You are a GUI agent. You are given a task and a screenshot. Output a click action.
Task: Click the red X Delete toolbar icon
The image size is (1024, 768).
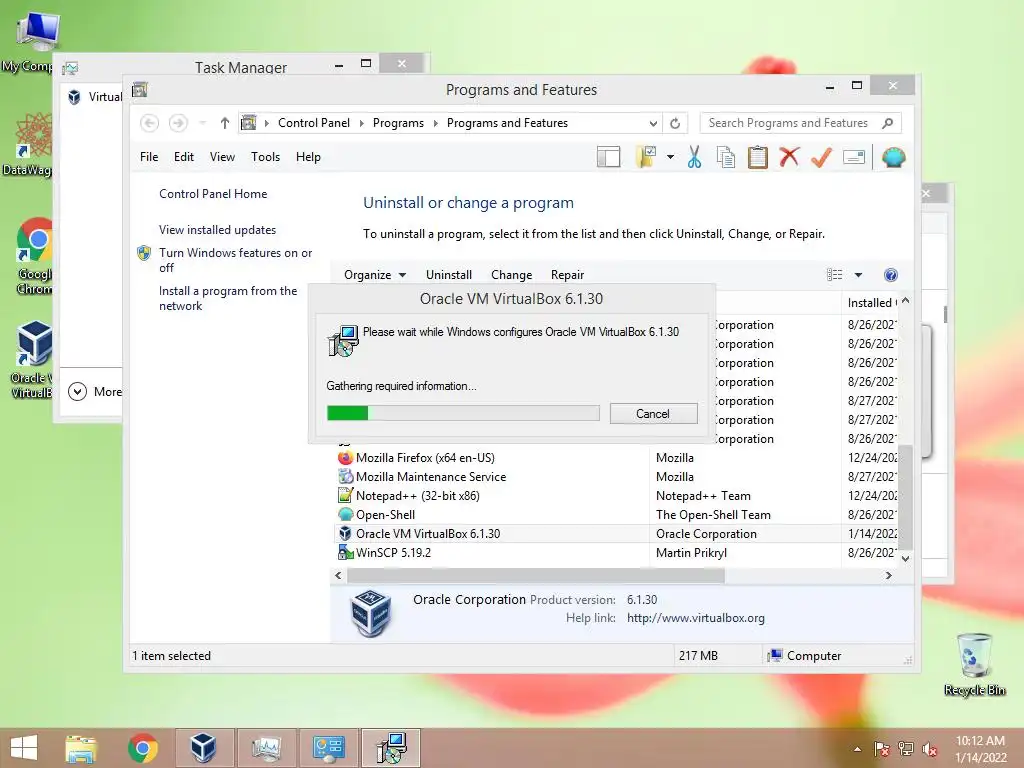click(x=789, y=157)
